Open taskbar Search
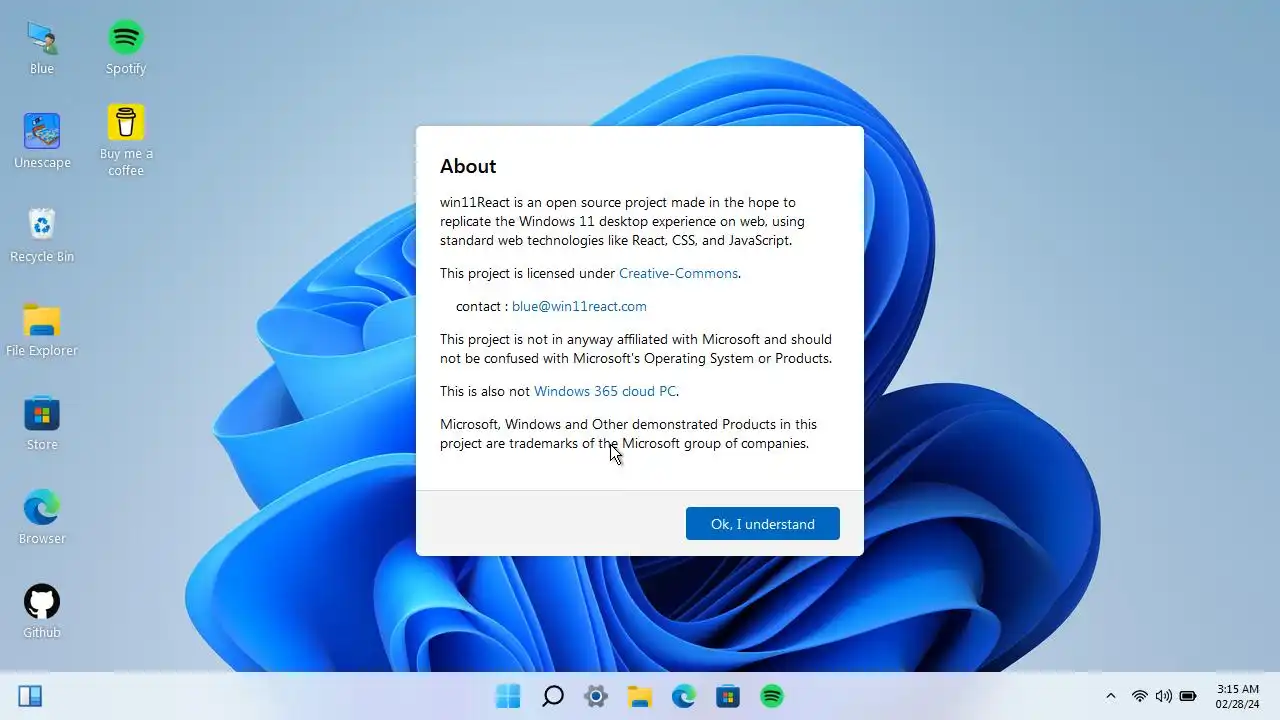Screen dimensions: 1280x720 [x=552, y=696]
